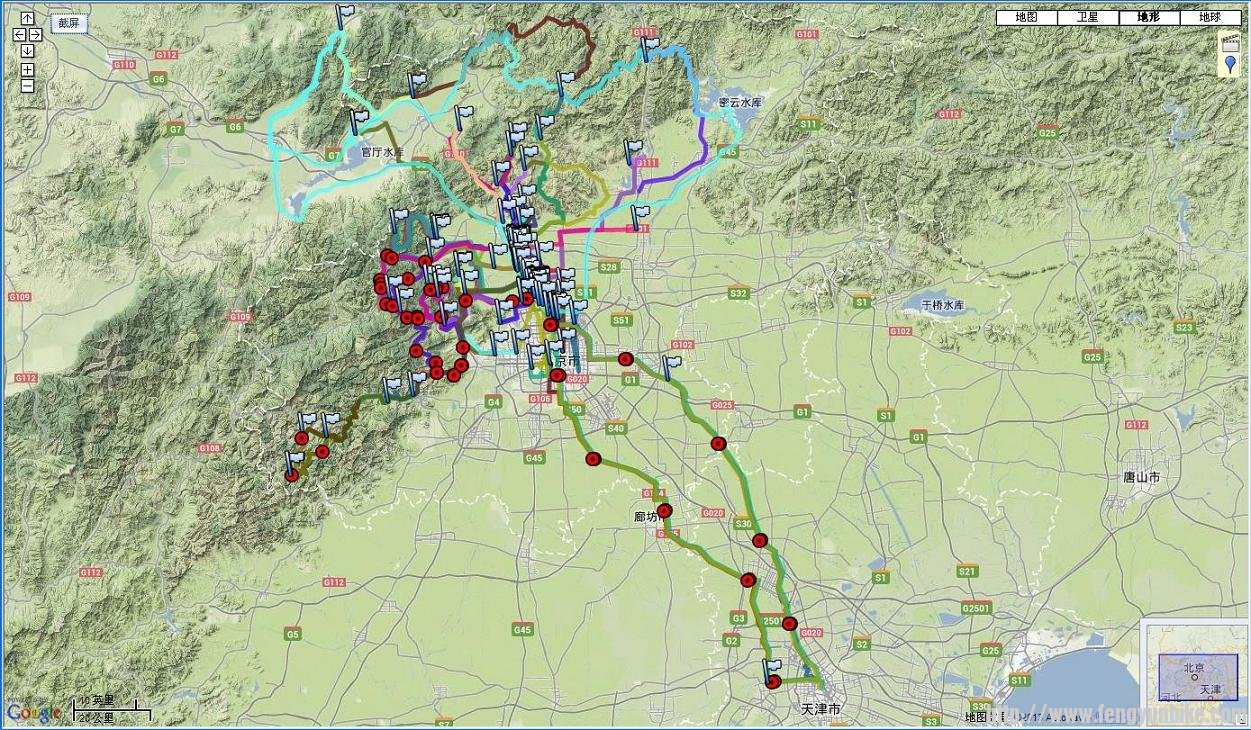Pan the map left with the arrow
This screenshot has height=730, width=1251.
click(x=19, y=35)
